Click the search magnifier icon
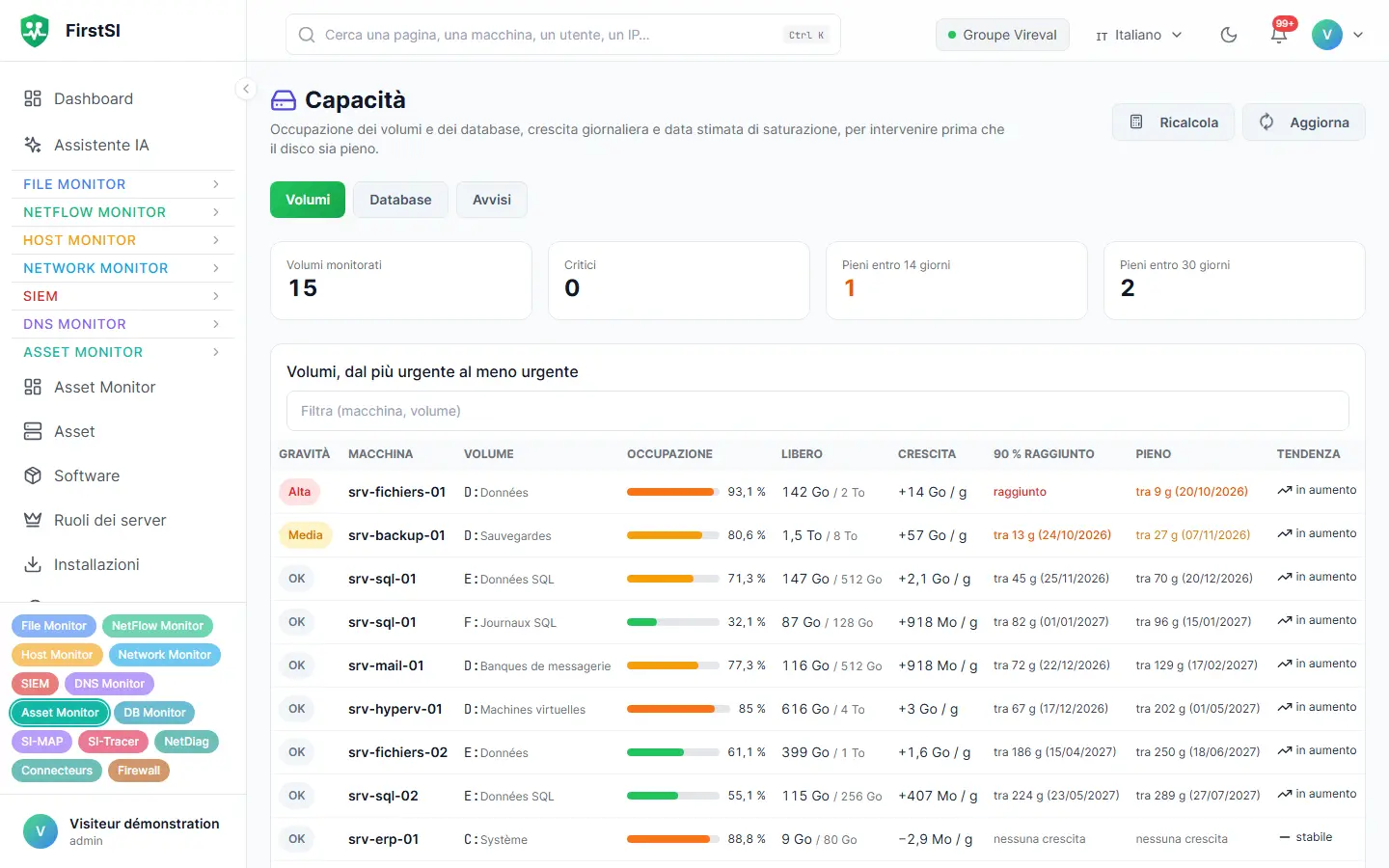This screenshot has width=1389, height=868. coord(307,35)
